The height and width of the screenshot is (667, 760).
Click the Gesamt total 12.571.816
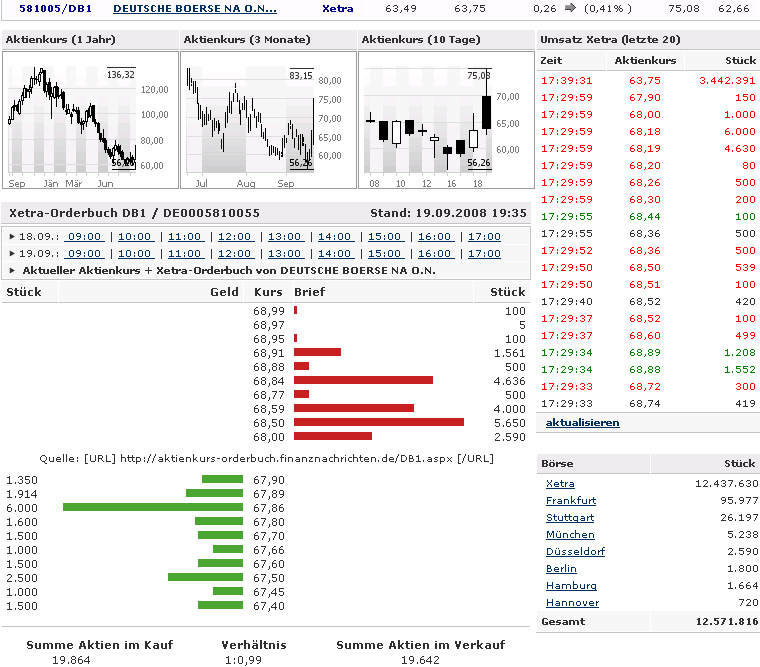point(727,621)
